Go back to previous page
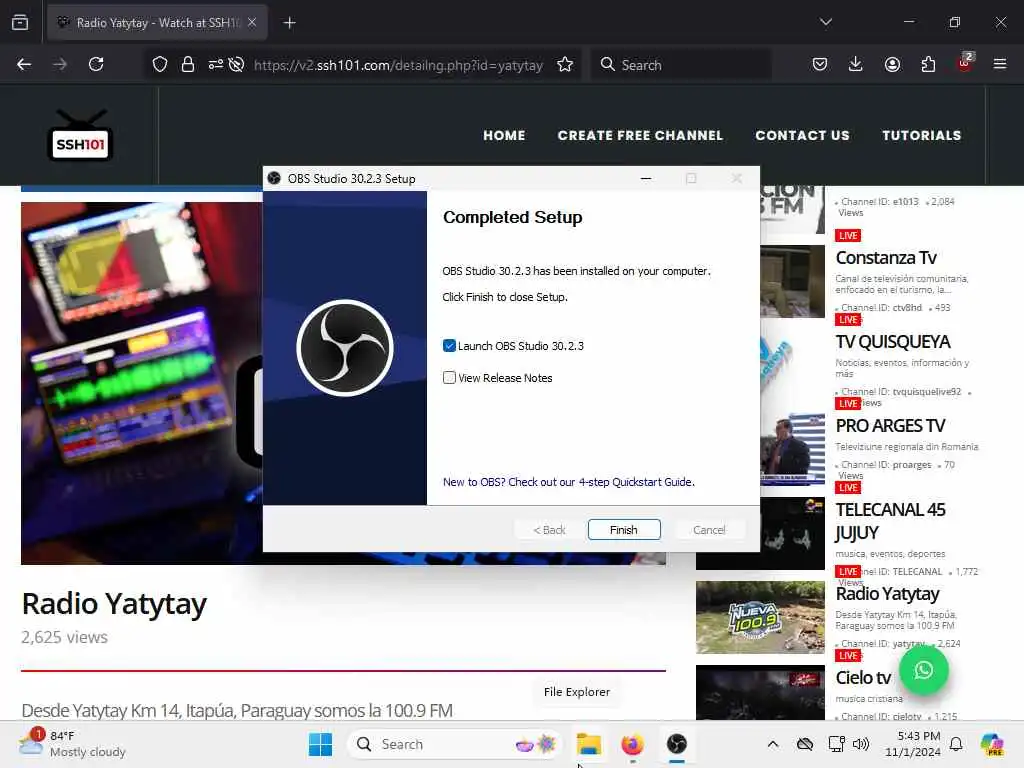1024x768 pixels. (x=24, y=64)
